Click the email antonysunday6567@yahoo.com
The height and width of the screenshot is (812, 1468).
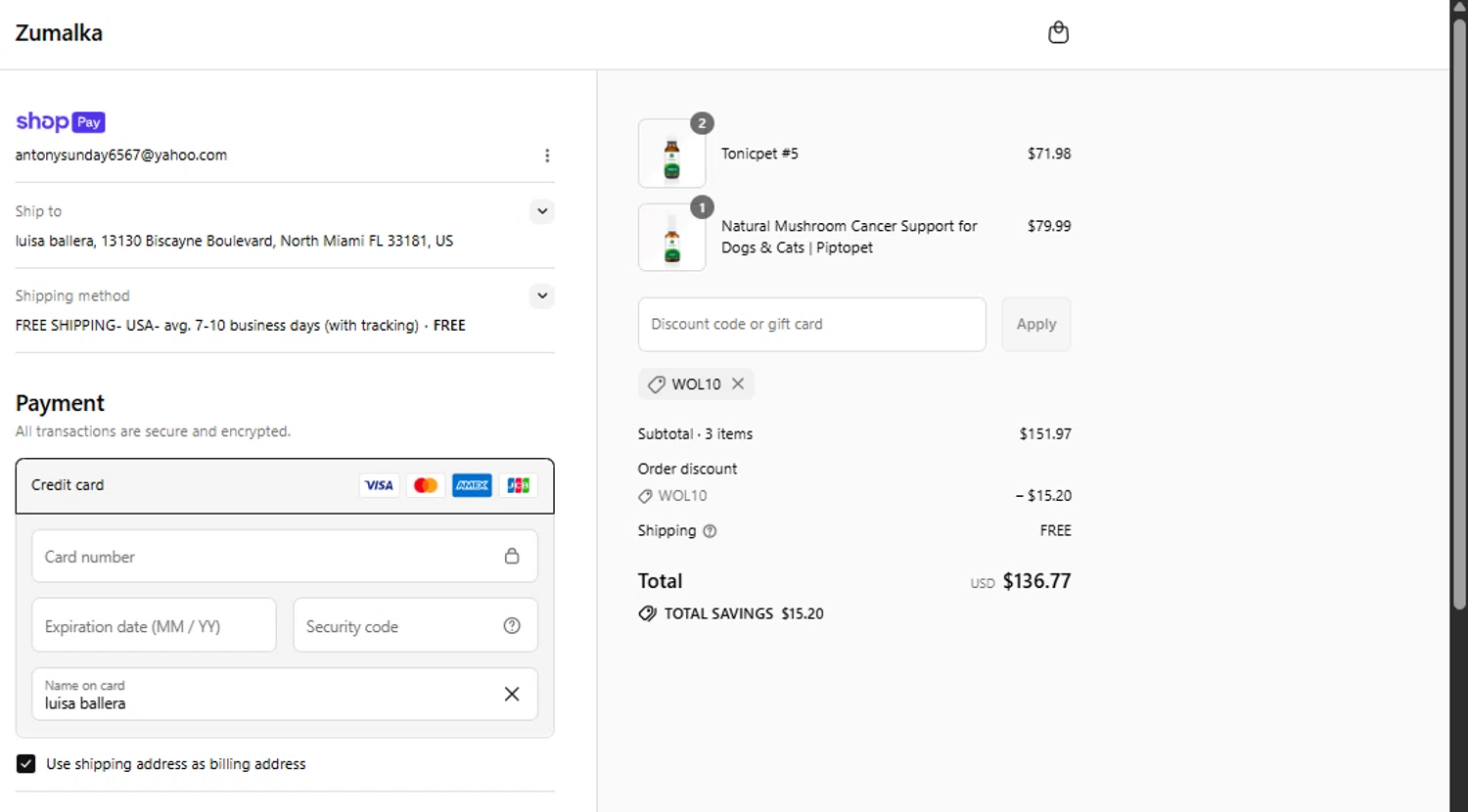pos(121,155)
